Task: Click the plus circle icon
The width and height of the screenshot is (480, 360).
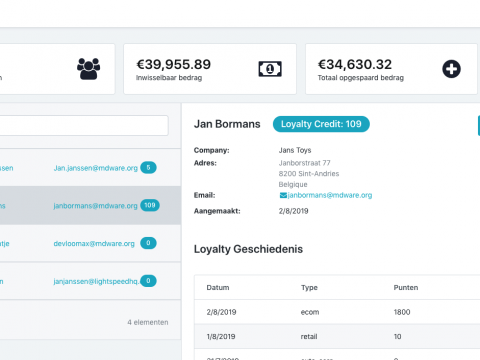Action: click(451, 69)
